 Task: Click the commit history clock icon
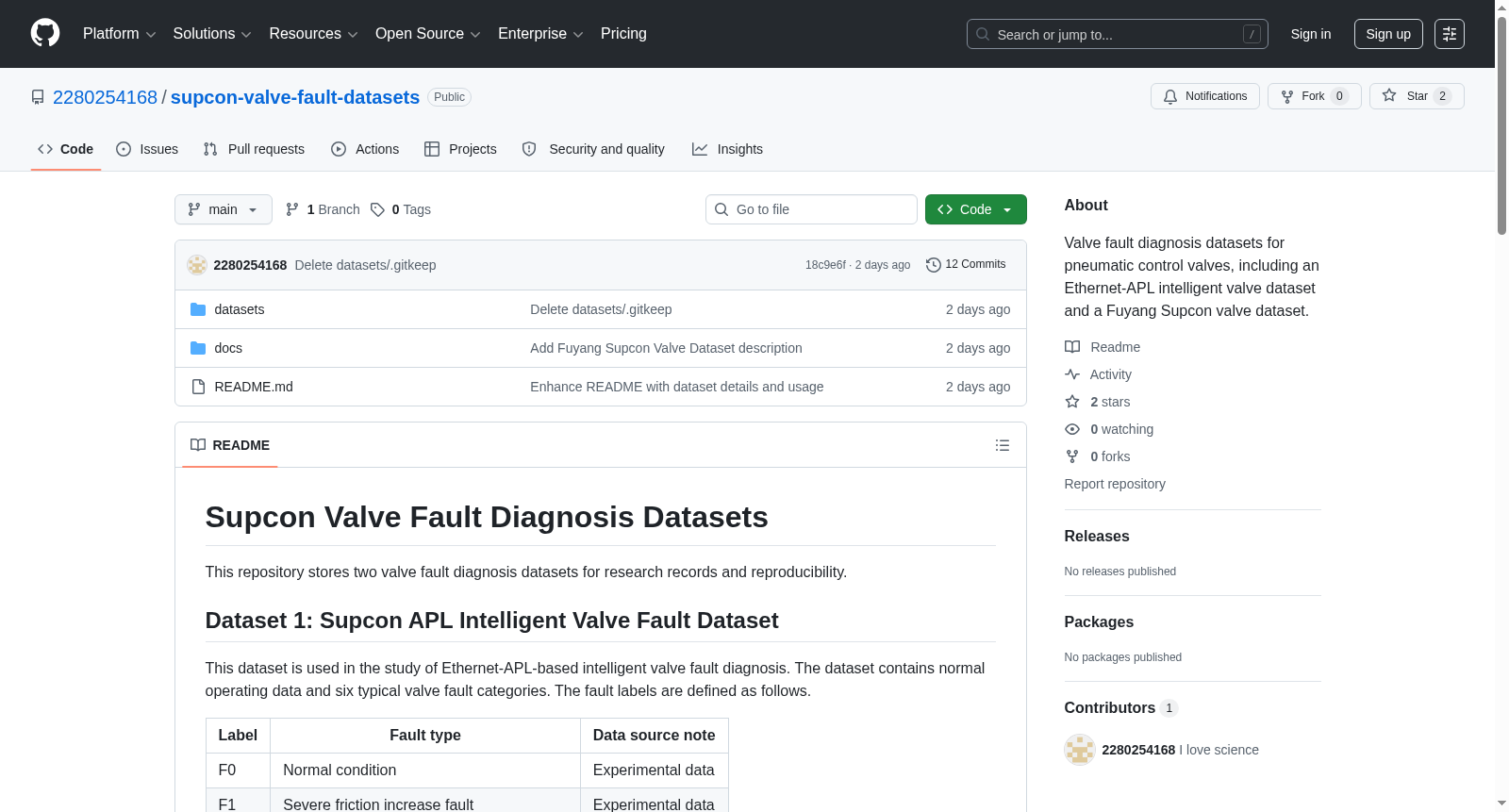pyautogui.click(x=933, y=265)
